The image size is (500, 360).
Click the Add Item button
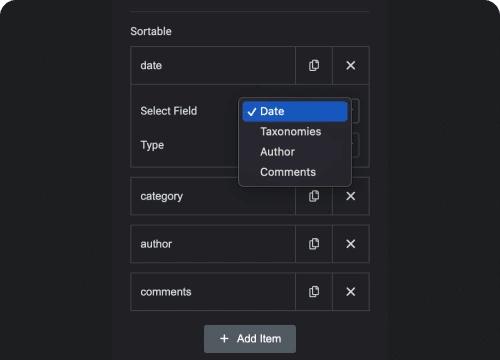250,339
